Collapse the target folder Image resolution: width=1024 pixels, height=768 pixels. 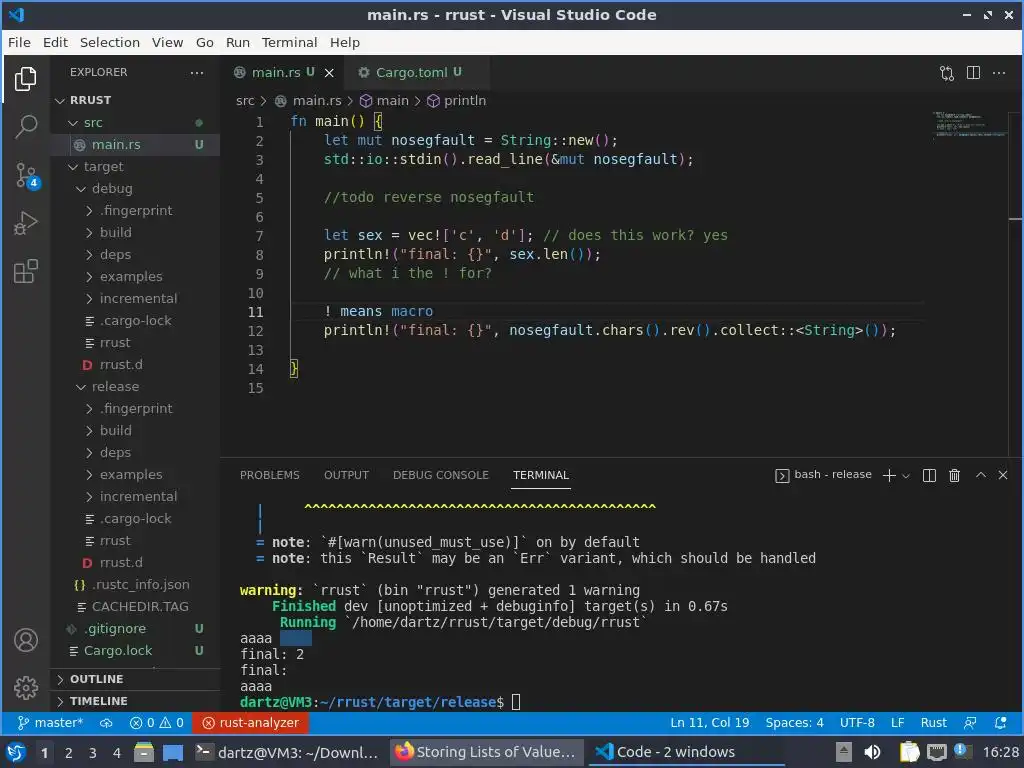pos(135,167)
